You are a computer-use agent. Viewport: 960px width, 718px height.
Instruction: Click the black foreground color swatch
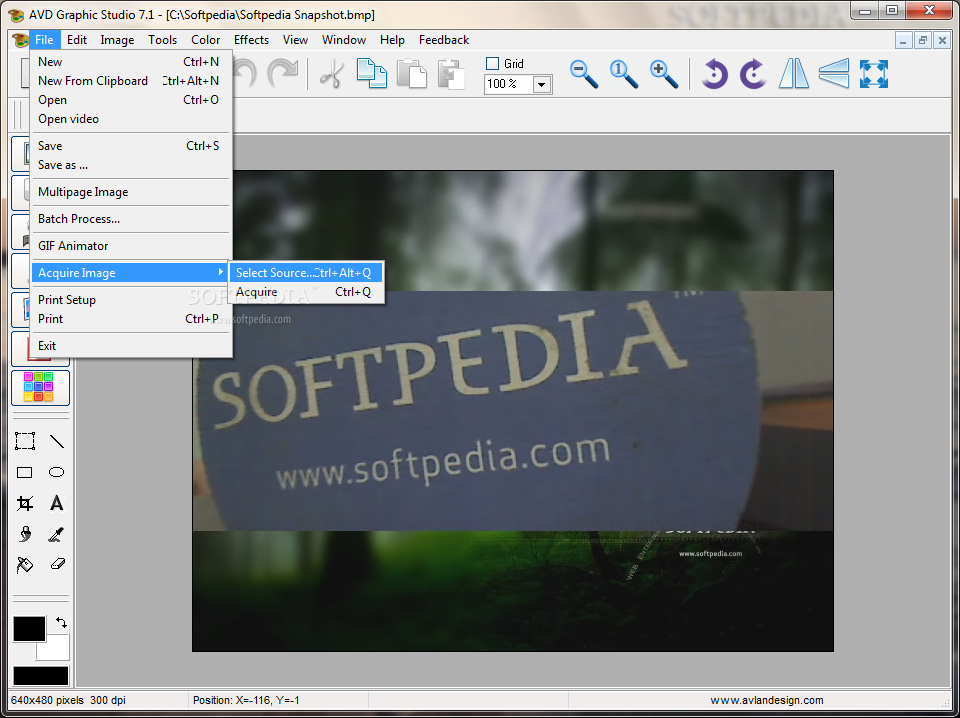29,629
